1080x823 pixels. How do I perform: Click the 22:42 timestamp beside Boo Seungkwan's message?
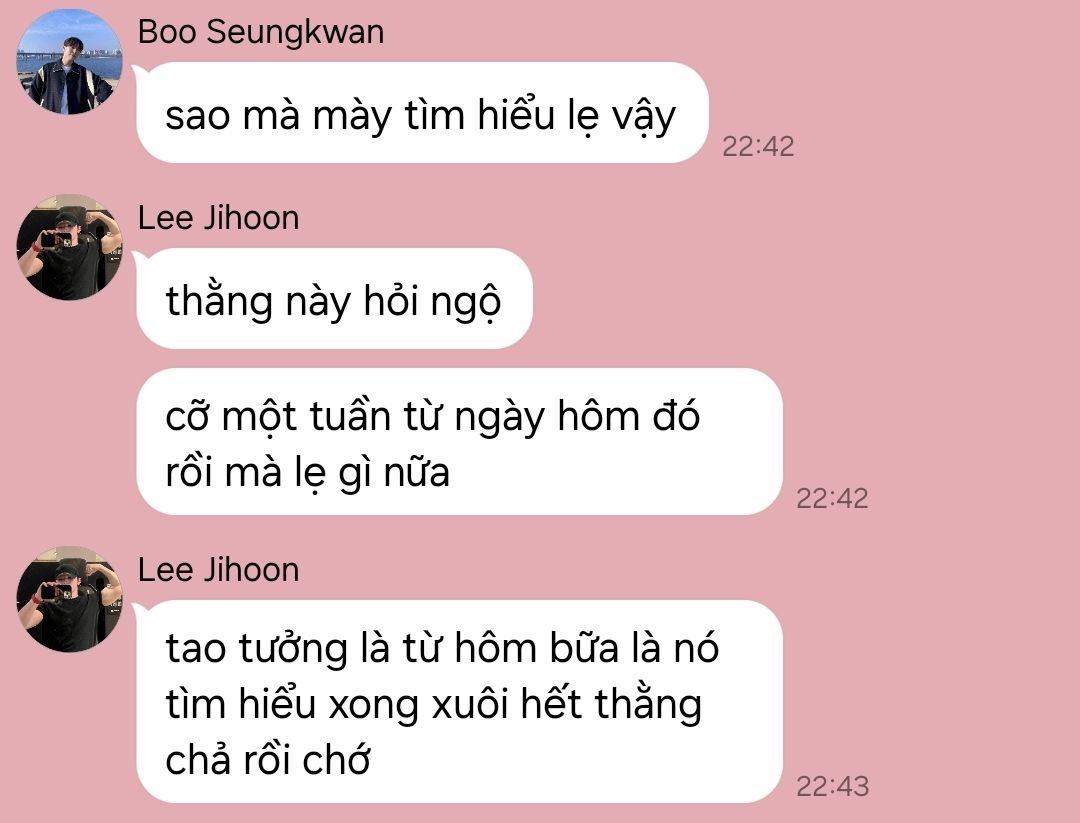(758, 146)
